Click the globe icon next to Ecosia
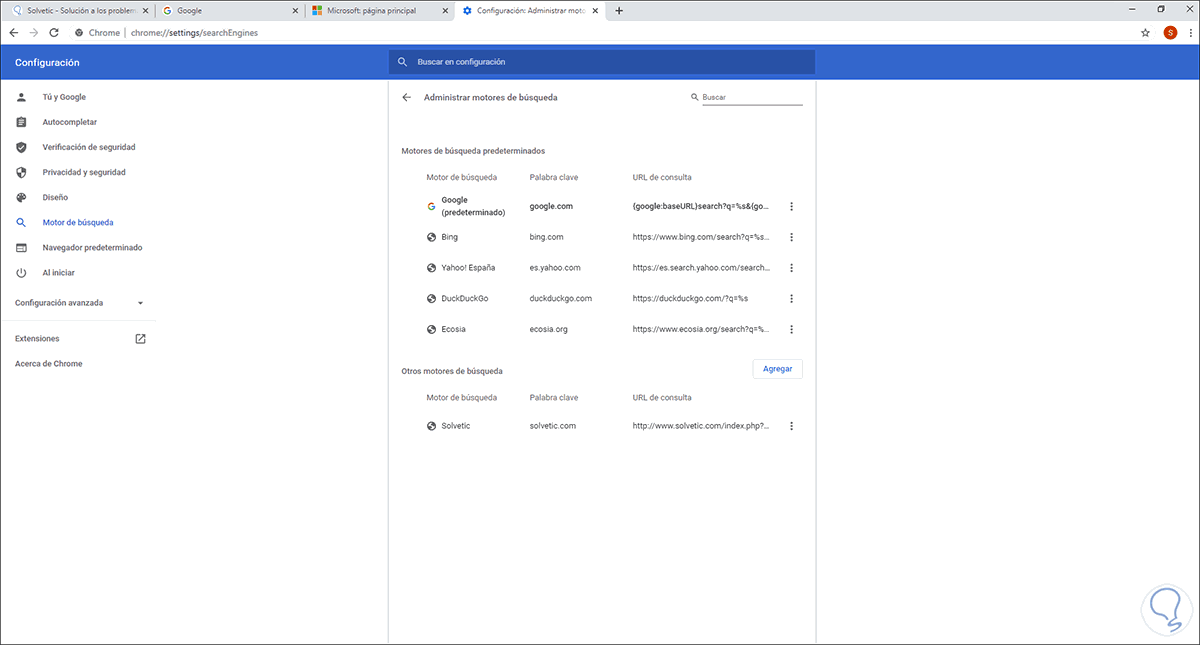The image size is (1200, 645). 432,329
